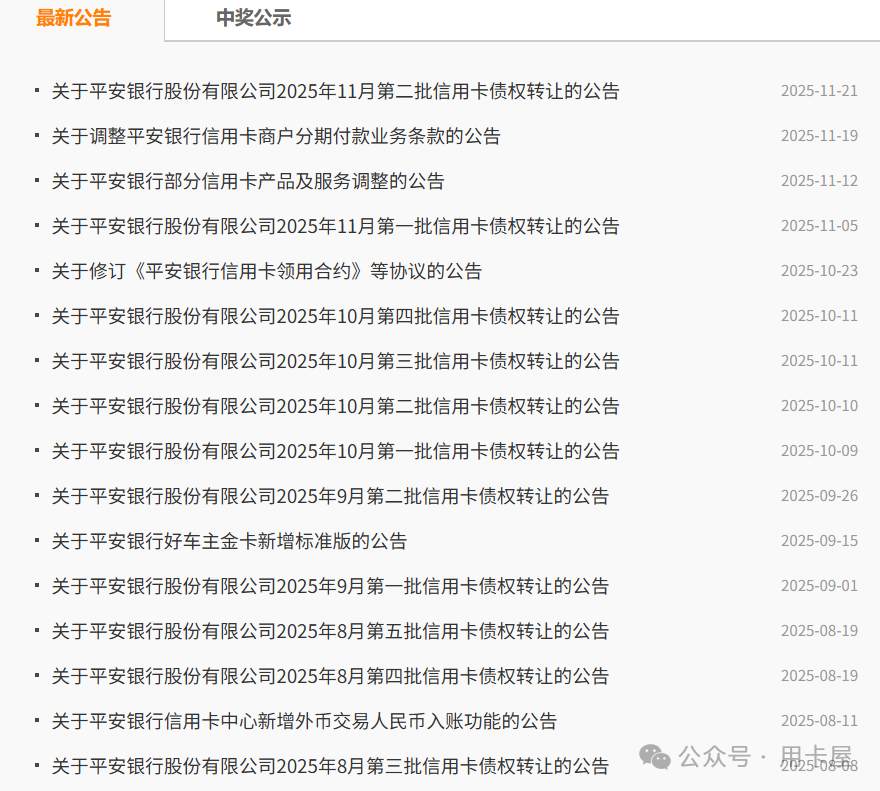
Task: Select the 最新公告 tab
Action: (x=74, y=17)
